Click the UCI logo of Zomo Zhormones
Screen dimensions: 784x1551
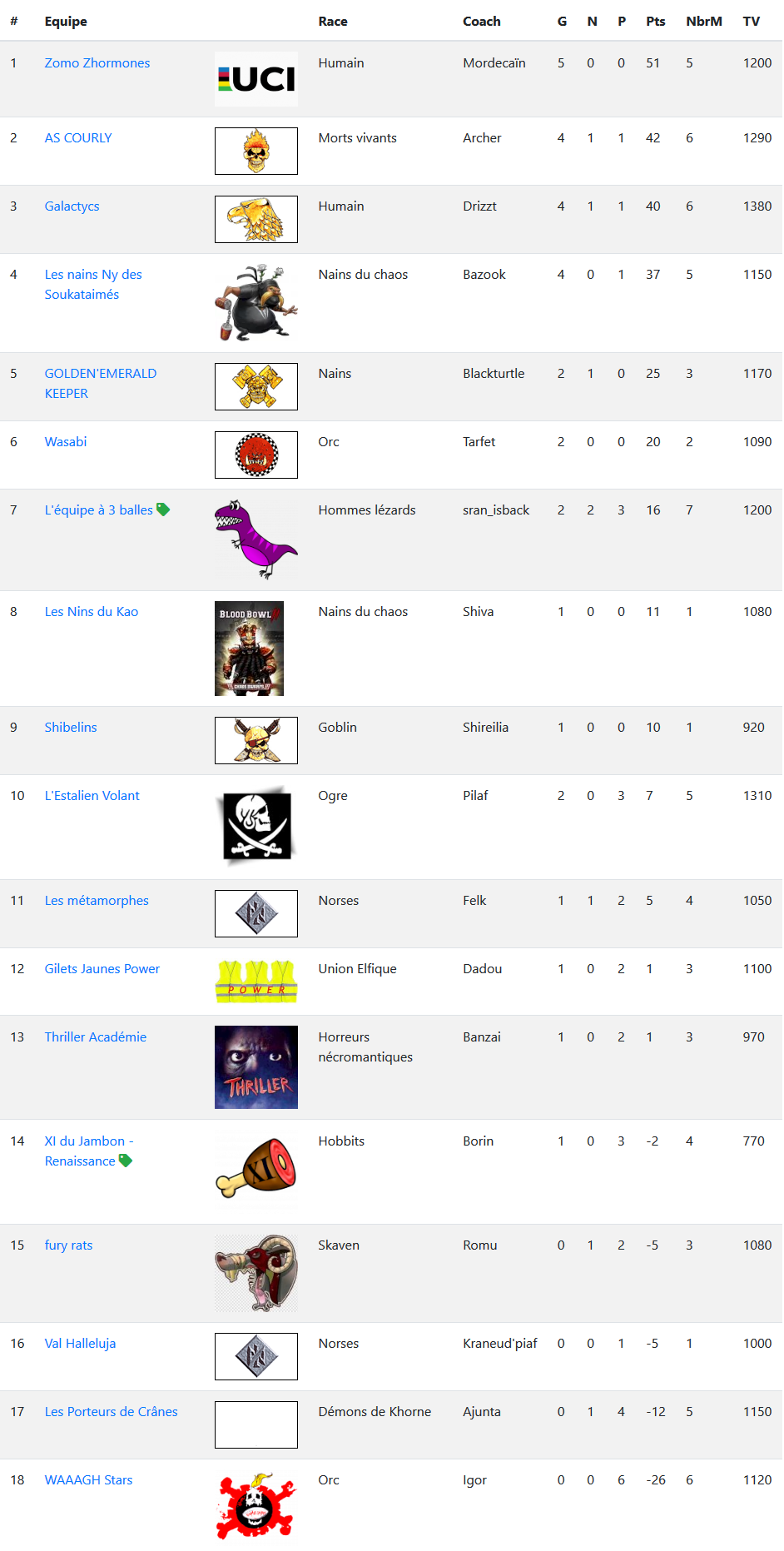coord(256,79)
